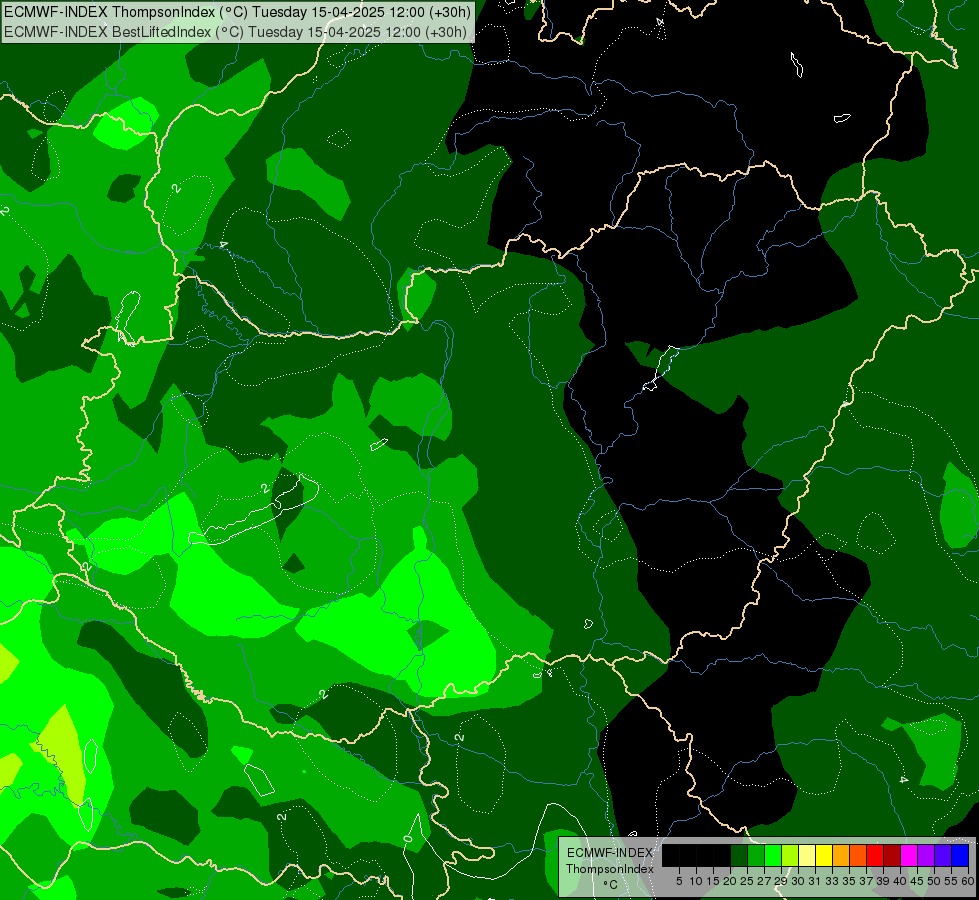Click the legend tick value 31
The width and height of the screenshot is (979, 900).
pos(815,881)
